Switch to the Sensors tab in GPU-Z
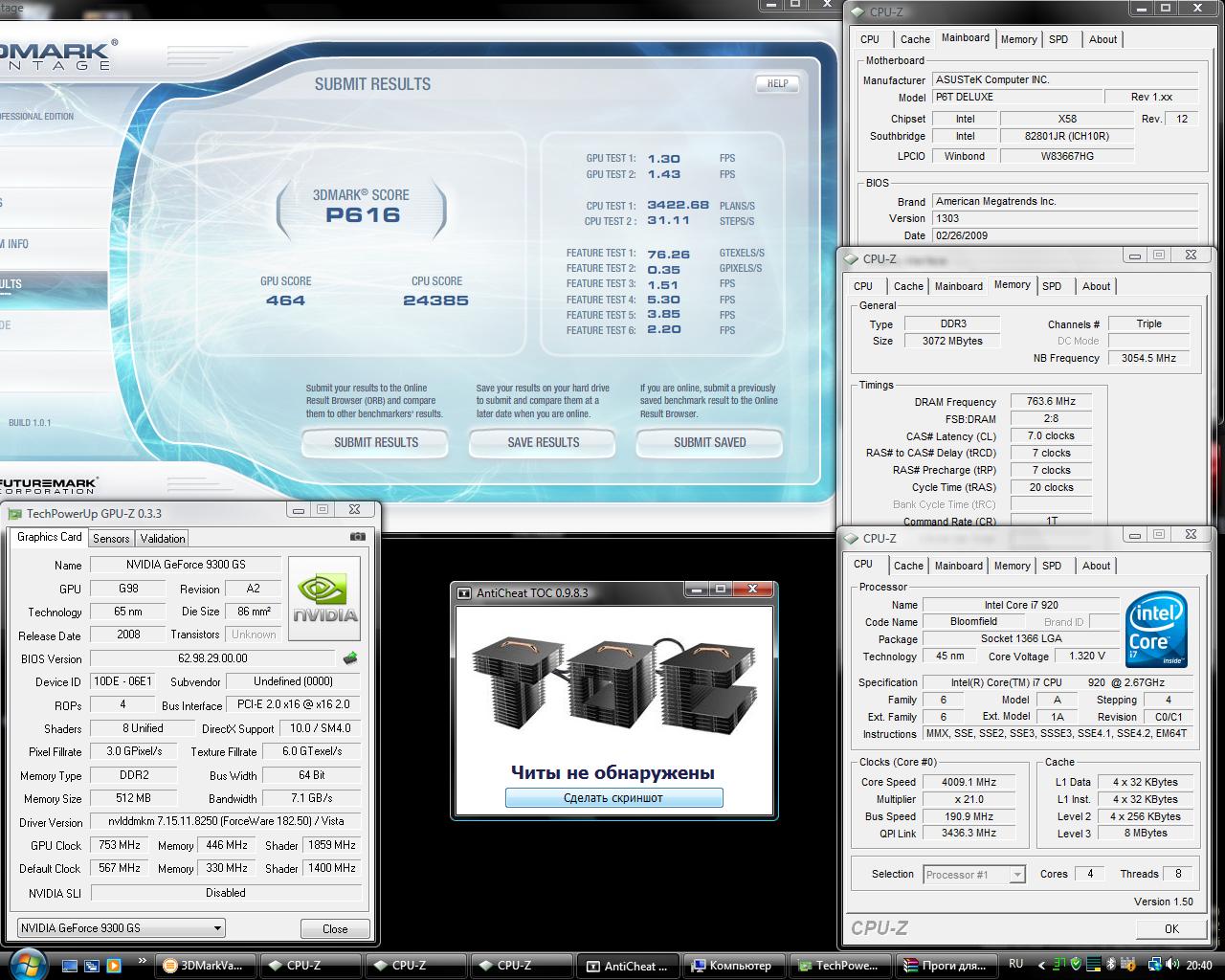 111,539
